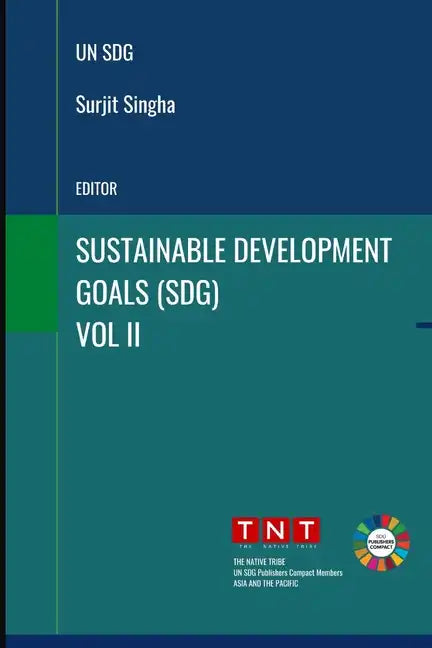This screenshot has width=432, height=648.
Task: Click 'THE NATIVE TRIBE' publisher text
Action: (x=259, y=562)
